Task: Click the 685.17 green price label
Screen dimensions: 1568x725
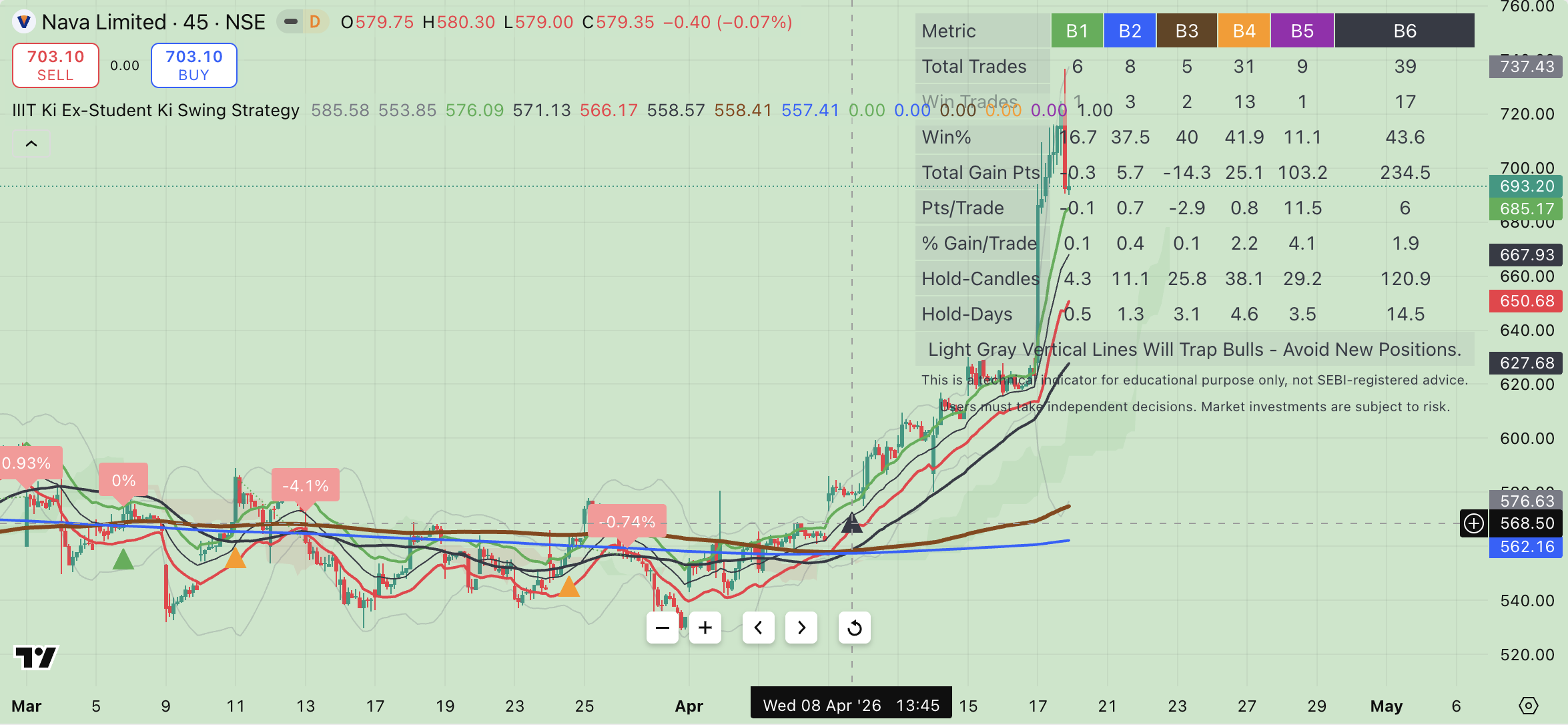Action: pyautogui.click(x=1527, y=209)
